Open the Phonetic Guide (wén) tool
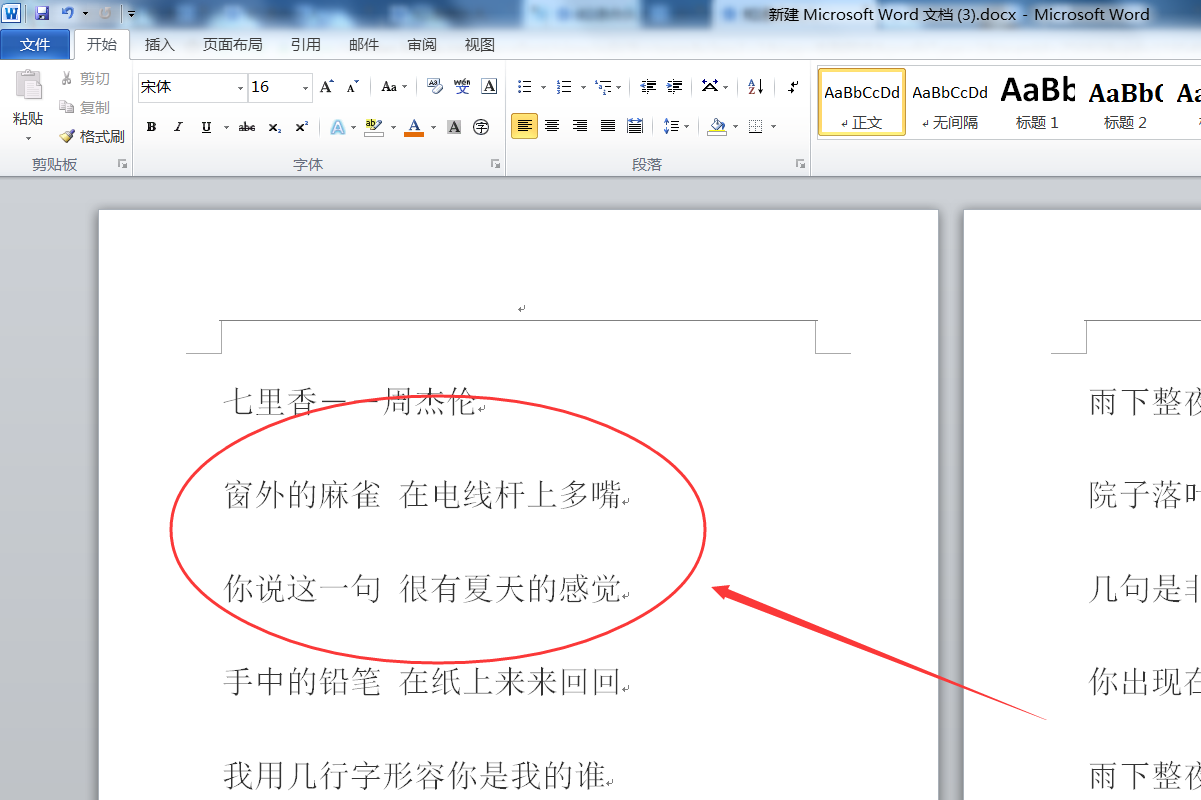 tap(461, 87)
